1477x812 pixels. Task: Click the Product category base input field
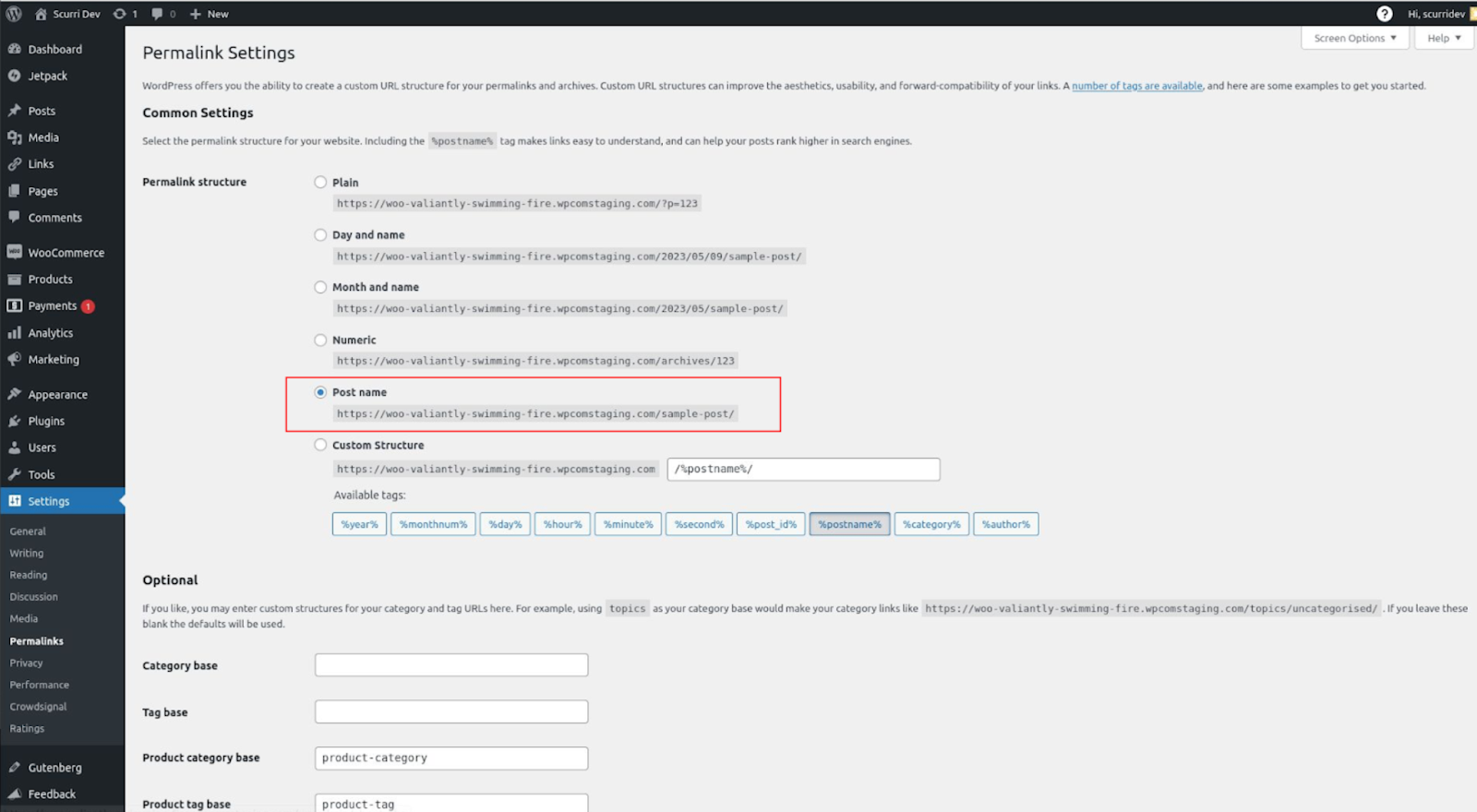(x=451, y=758)
